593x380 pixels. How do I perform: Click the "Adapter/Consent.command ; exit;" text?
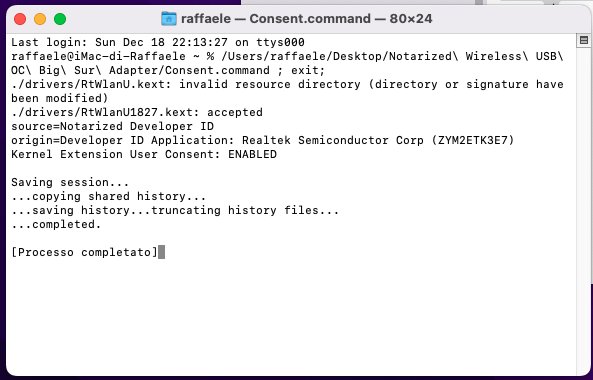point(217,70)
